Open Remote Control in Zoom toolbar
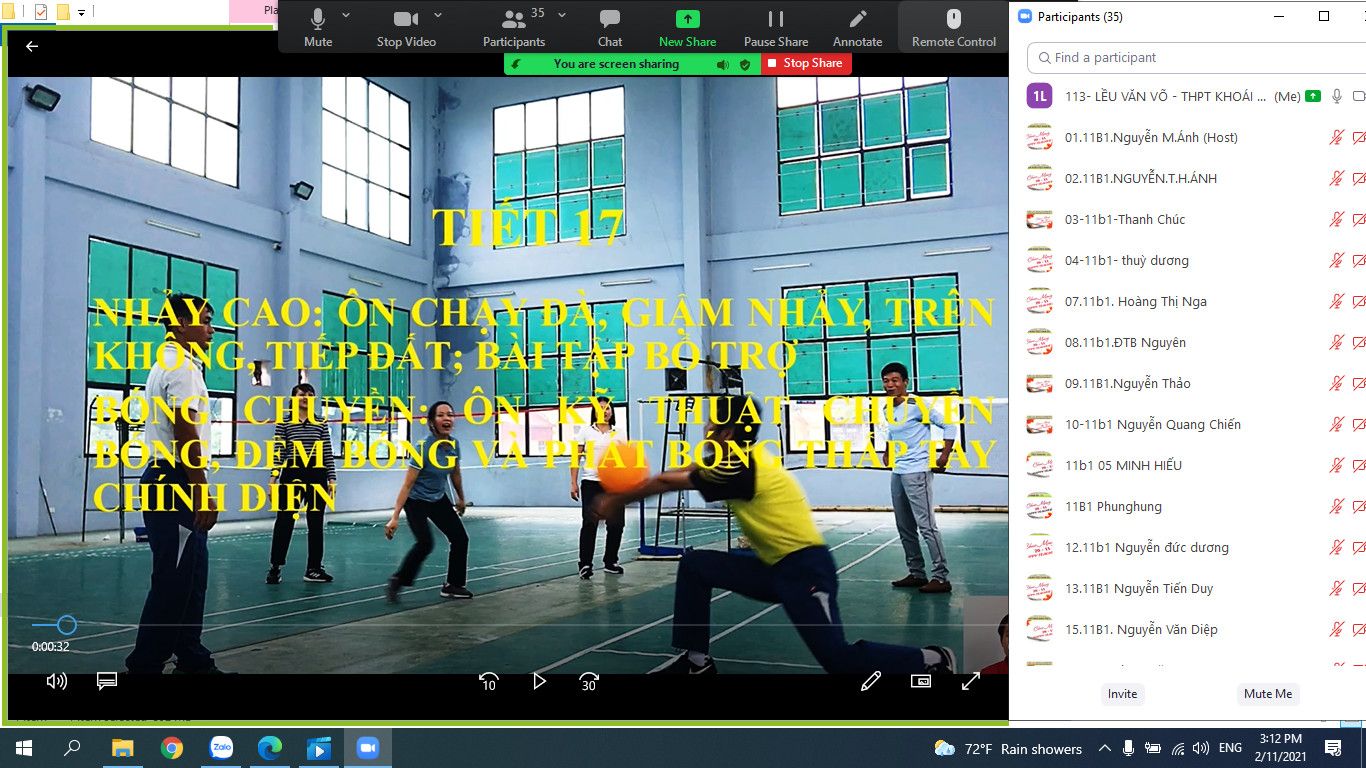Viewport: 1366px width, 768px height. pyautogui.click(x=953, y=20)
